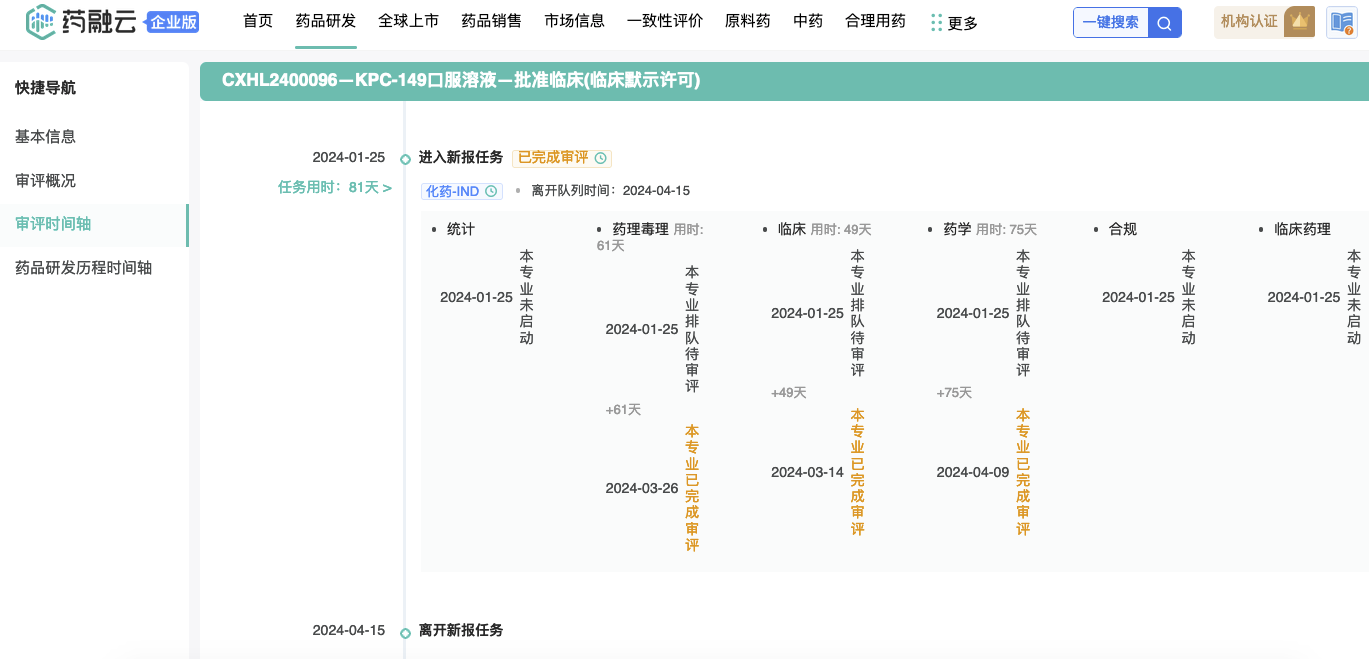Expand 任务用时：81天 details
Screen dimensions: 1369x659
[334, 187]
